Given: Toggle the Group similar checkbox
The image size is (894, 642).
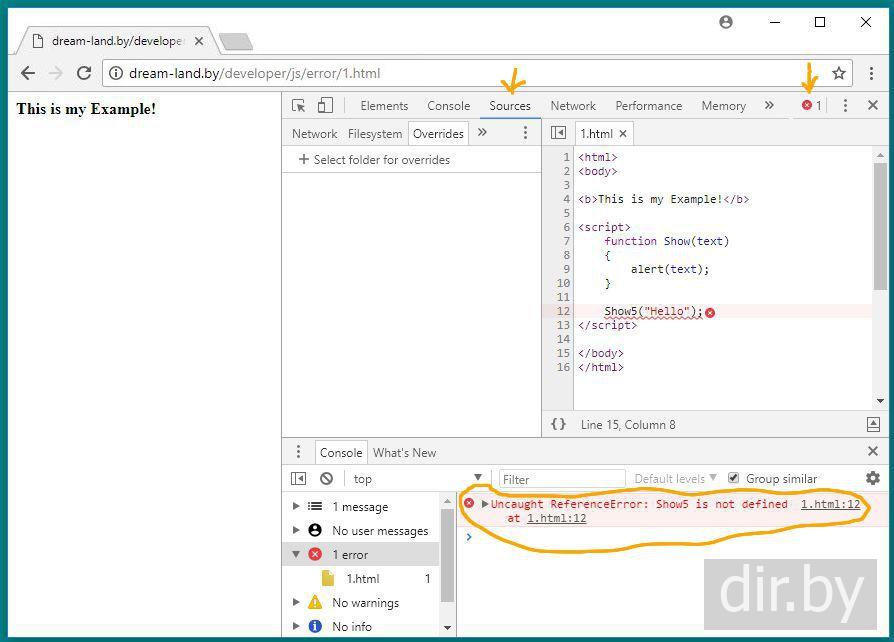Looking at the screenshot, I should (734, 478).
